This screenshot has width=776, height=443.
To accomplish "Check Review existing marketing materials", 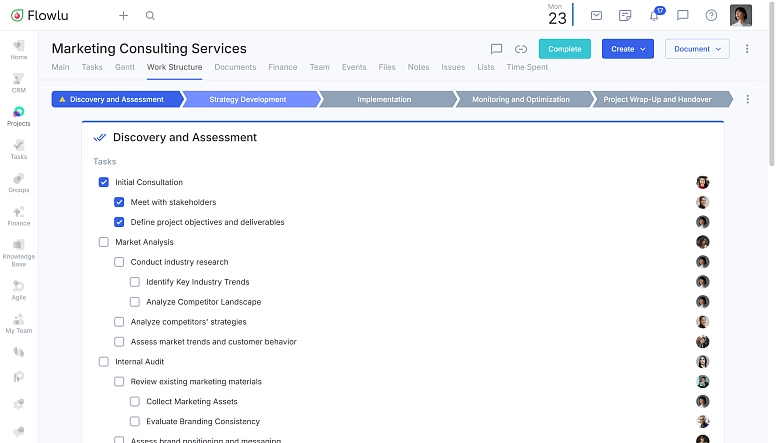I will tap(119, 381).
